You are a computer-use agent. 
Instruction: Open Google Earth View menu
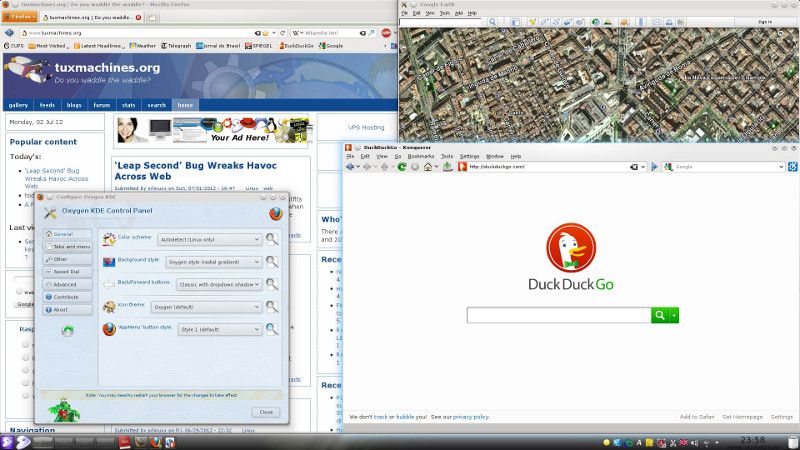click(430, 13)
